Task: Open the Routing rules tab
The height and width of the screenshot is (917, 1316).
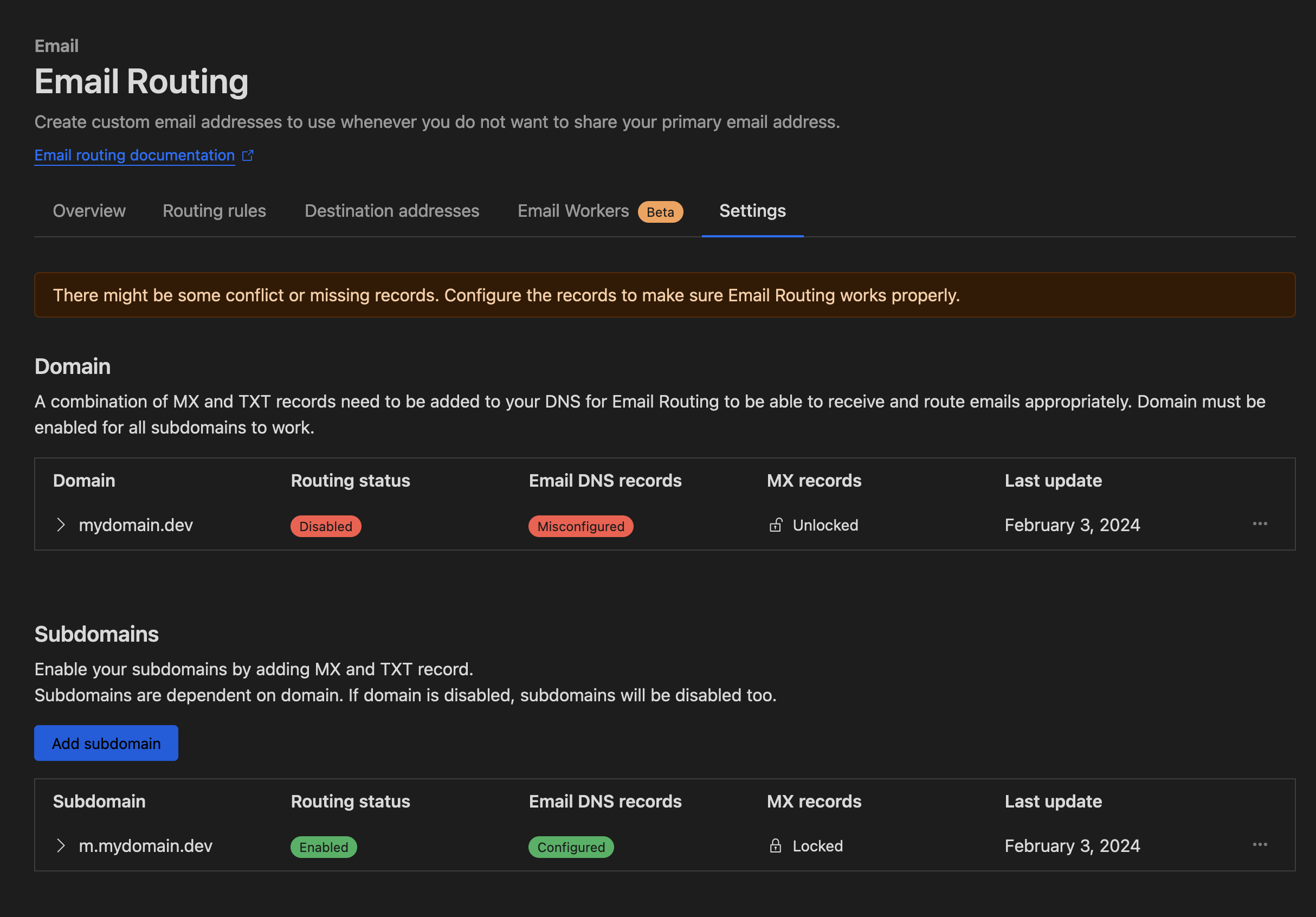Action: pyautogui.click(x=215, y=211)
